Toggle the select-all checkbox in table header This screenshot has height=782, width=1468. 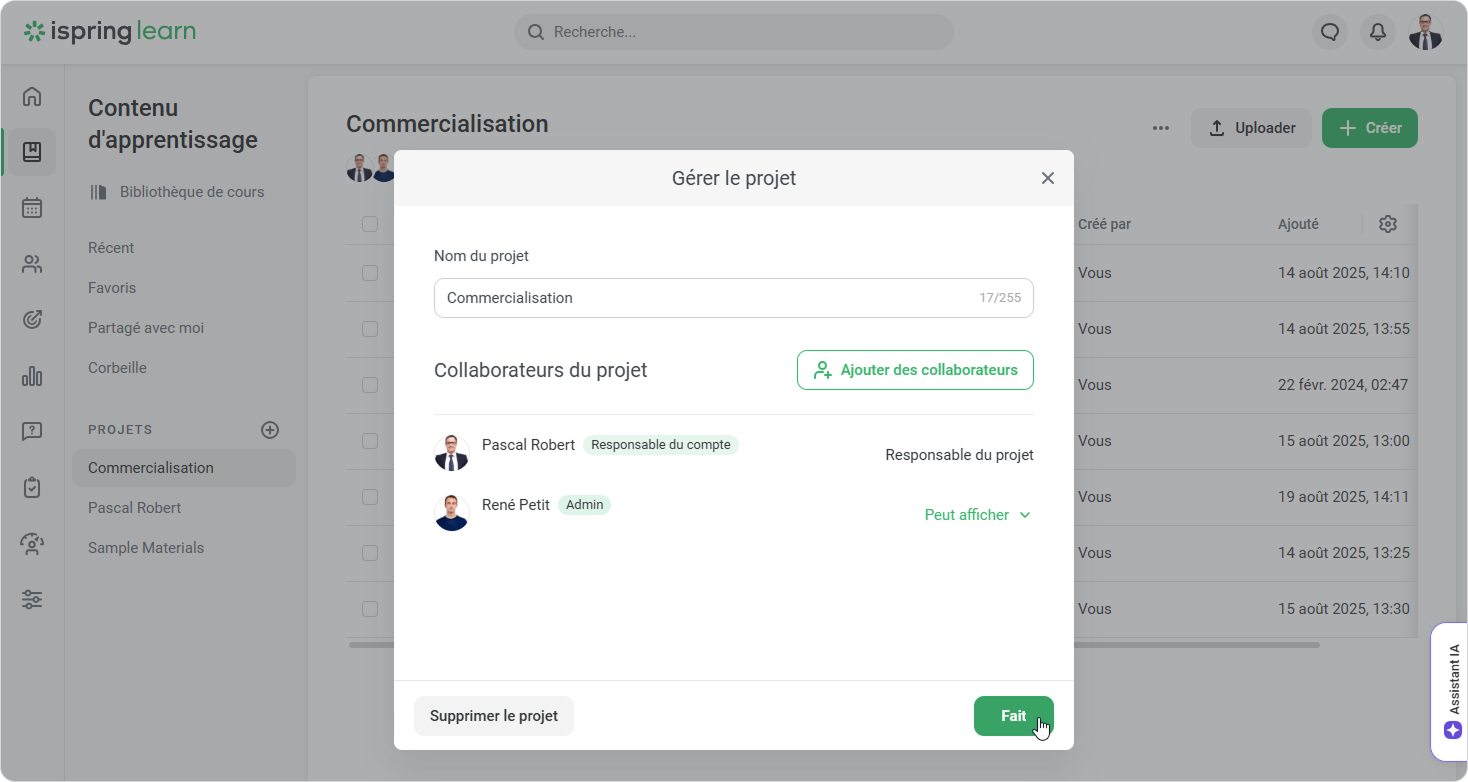coord(370,224)
